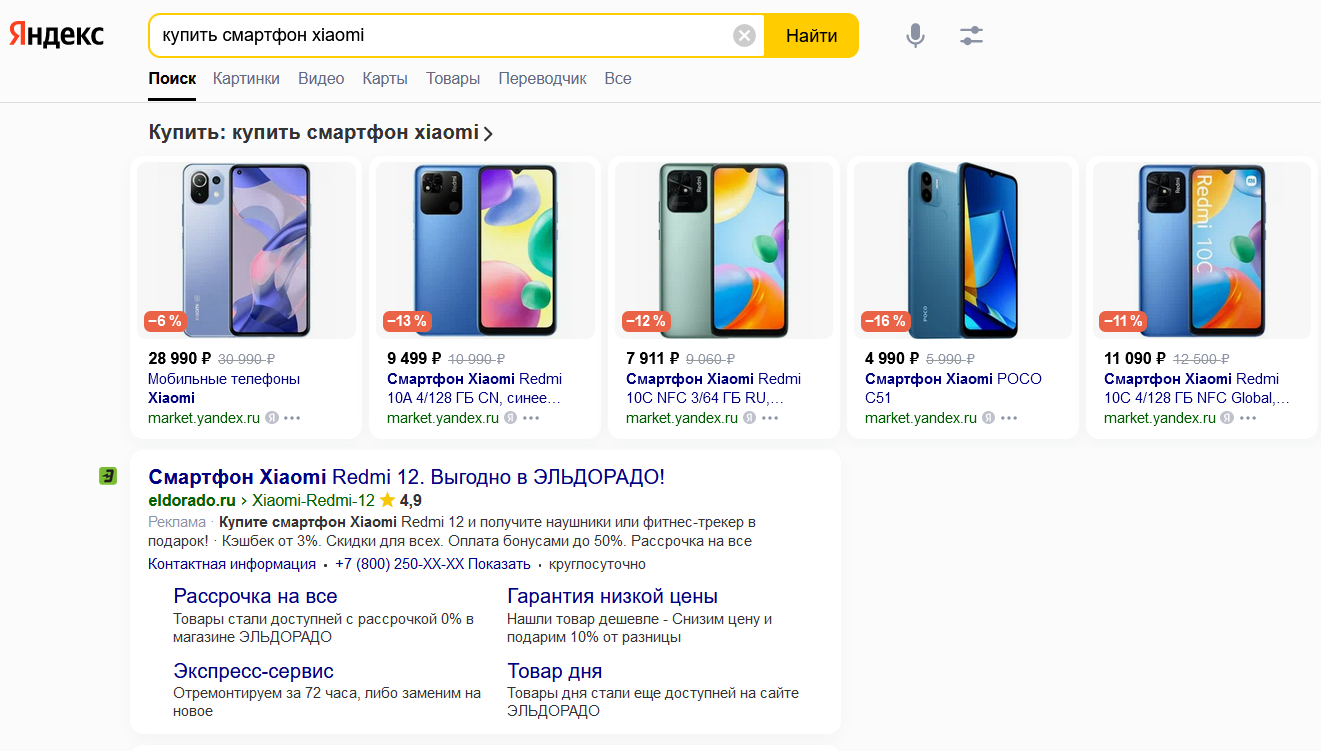This screenshot has width=1321, height=751.
Task: Open the Все tab
Action: pyautogui.click(x=618, y=78)
